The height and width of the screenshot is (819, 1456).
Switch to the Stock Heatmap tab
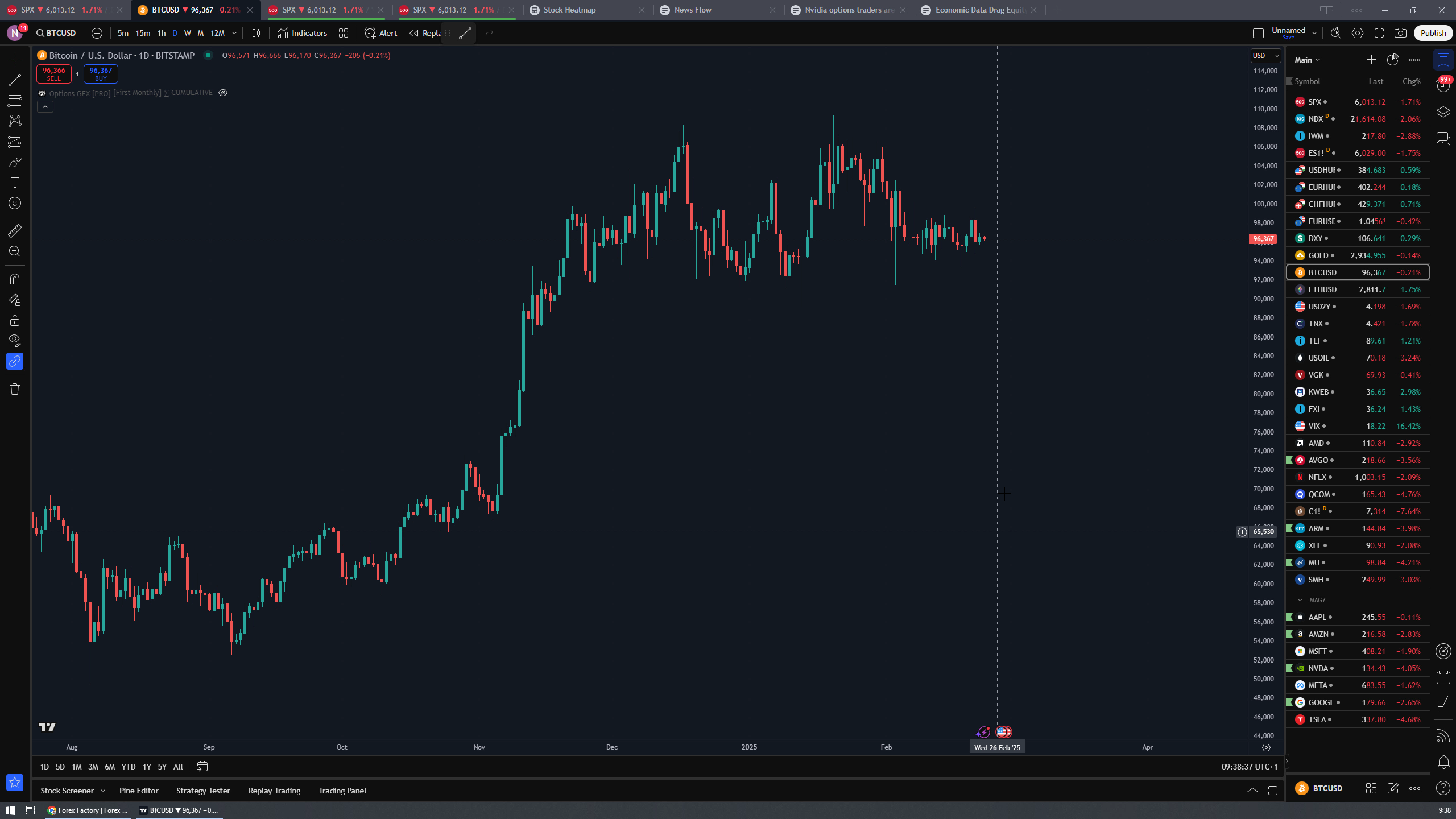click(x=570, y=10)
